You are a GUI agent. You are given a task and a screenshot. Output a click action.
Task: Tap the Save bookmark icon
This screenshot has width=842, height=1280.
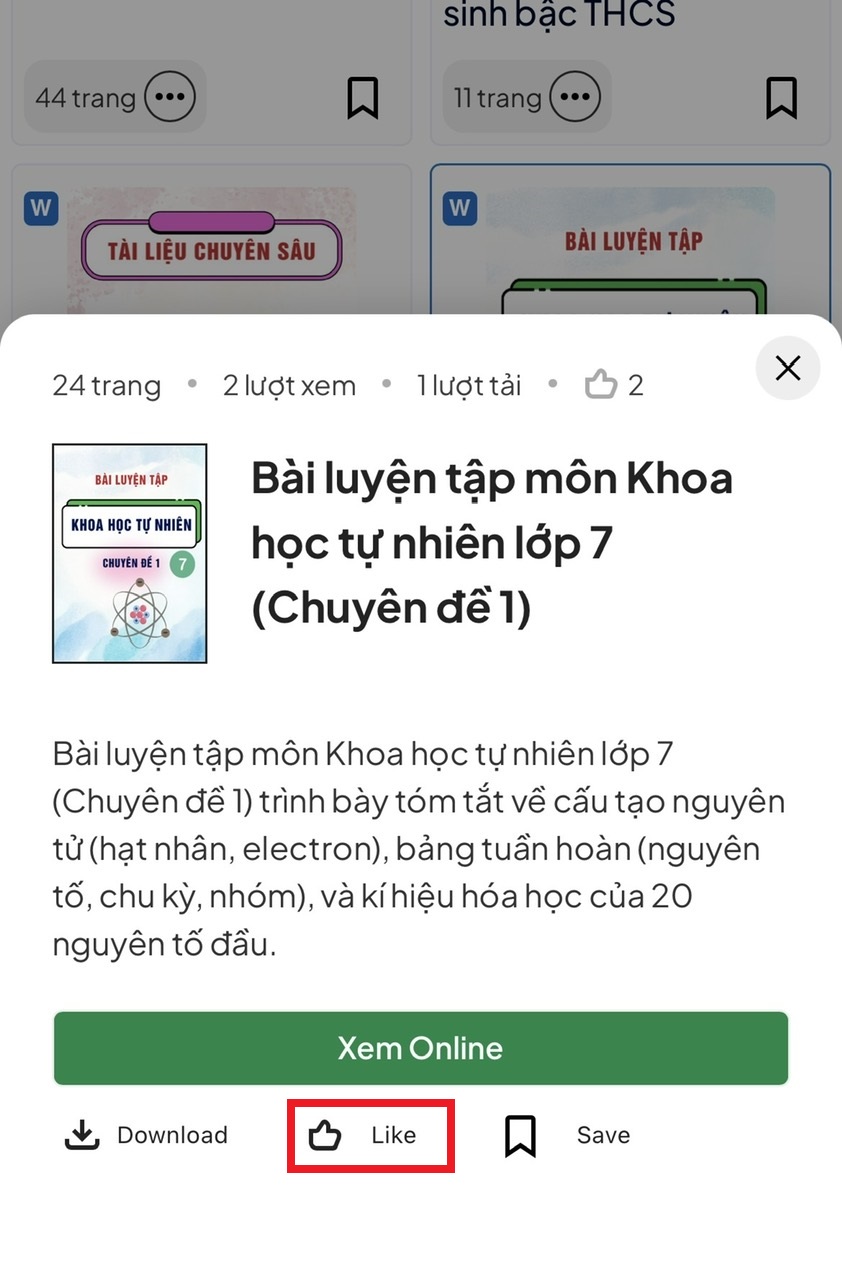coord(520,1136)
